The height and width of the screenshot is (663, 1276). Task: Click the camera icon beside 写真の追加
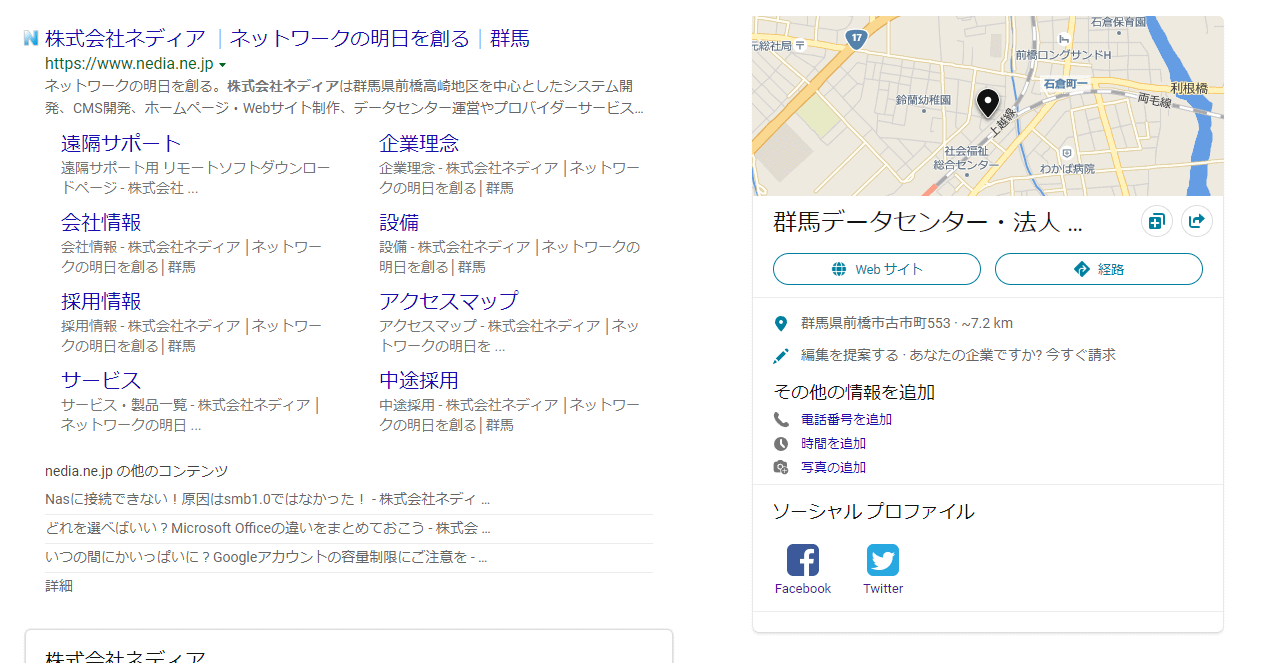click(x=781, y=468)
